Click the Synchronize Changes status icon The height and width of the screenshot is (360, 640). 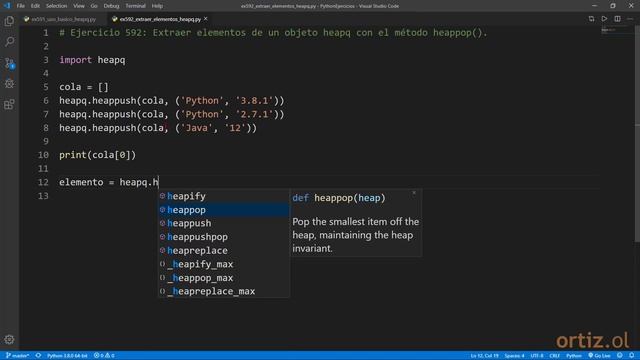(38, 356)
